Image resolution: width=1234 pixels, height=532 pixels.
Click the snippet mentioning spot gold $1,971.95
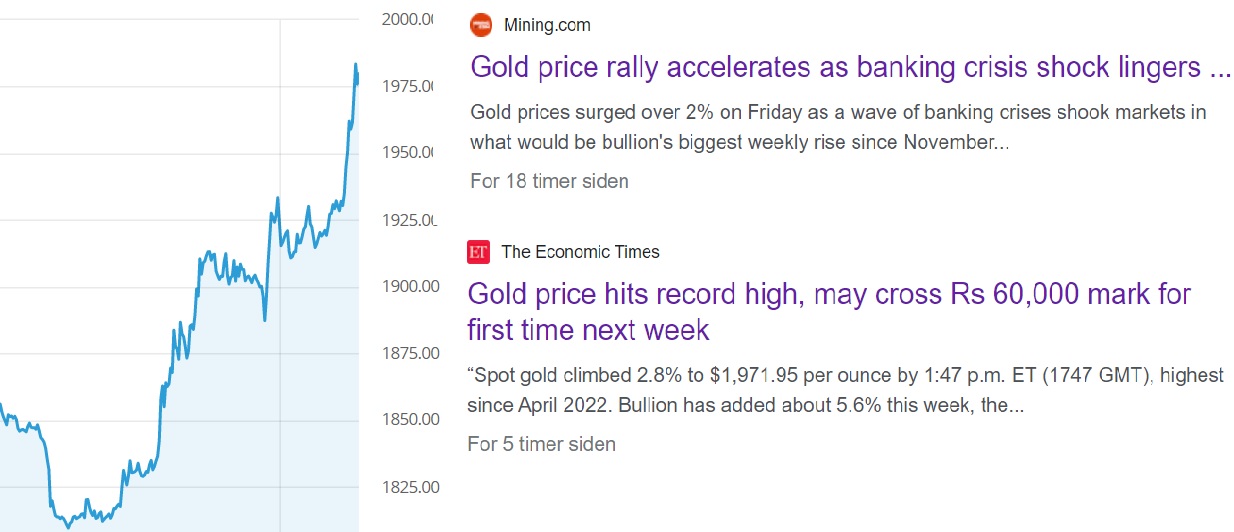coord(845,392)
